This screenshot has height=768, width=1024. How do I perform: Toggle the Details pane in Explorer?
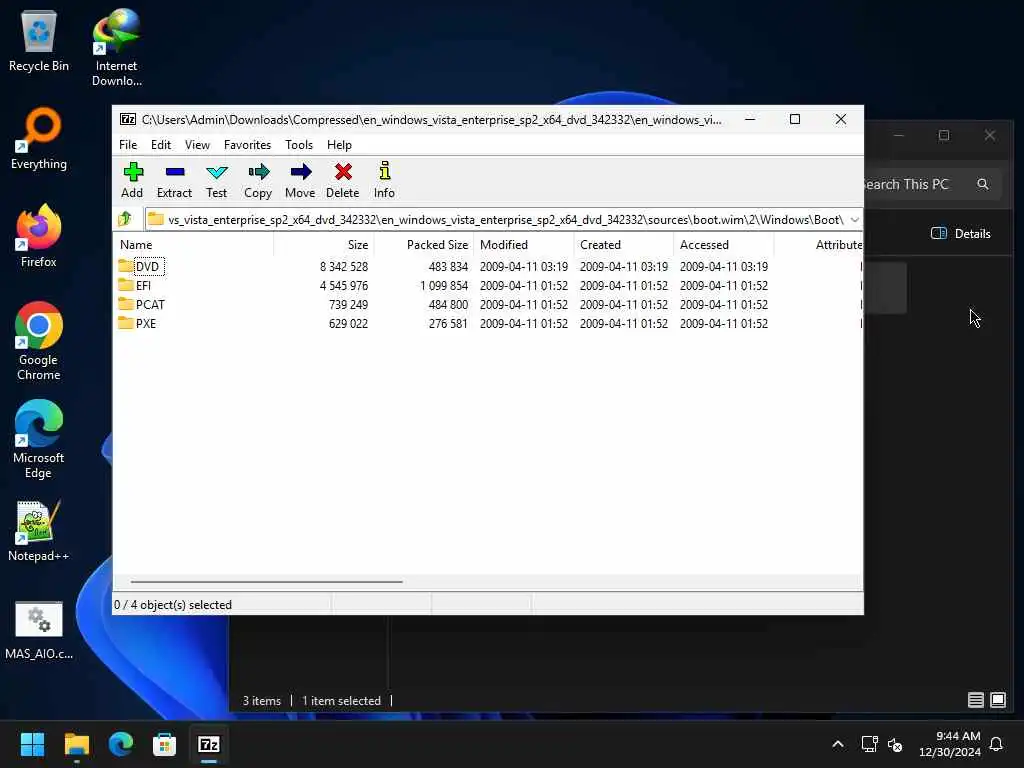pos(961,233)
